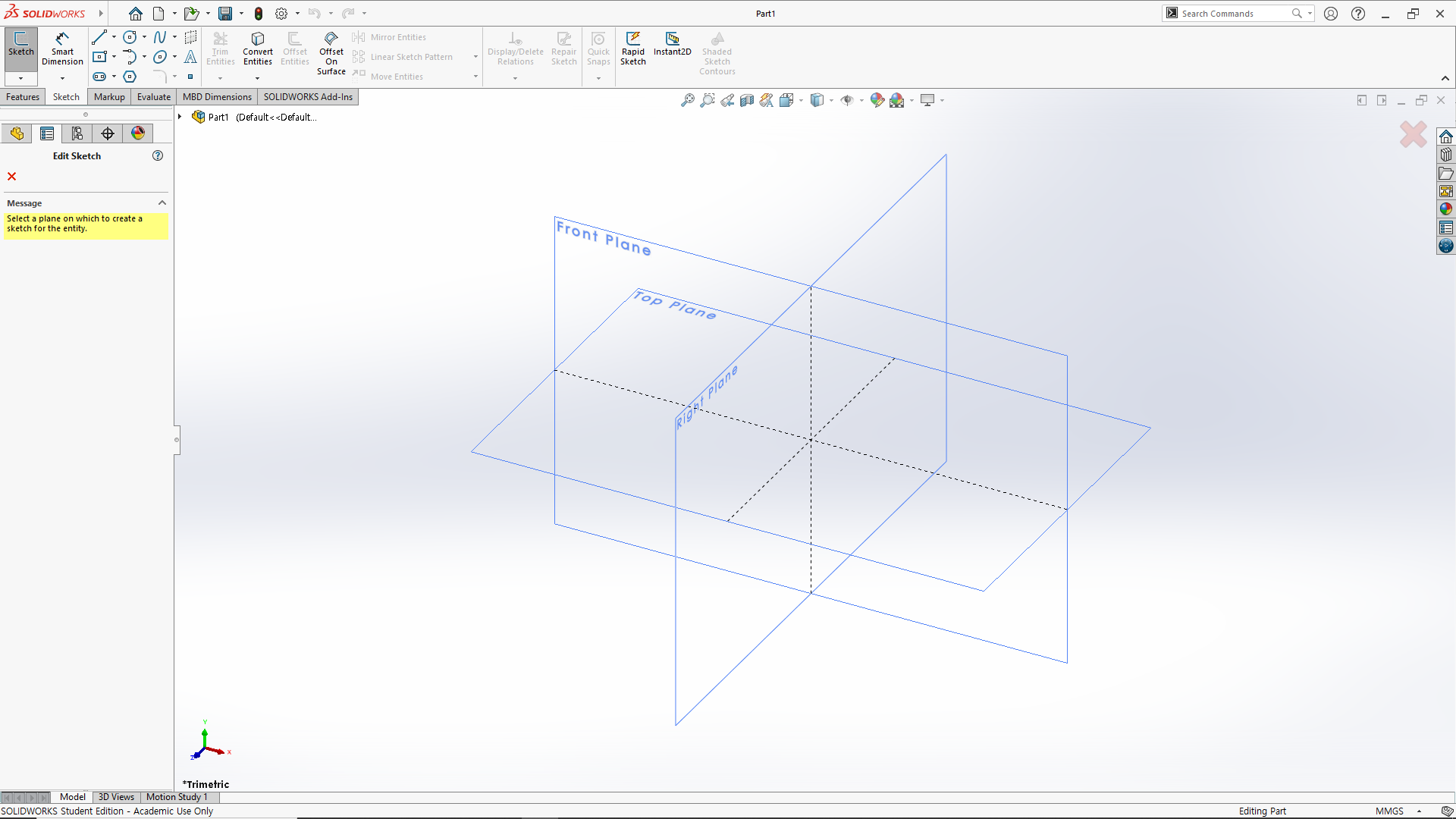Viewport: 1456px width, 819px height.
Task: Open the DimXpertManager tab icon
Action: click(x=108, y=133)
